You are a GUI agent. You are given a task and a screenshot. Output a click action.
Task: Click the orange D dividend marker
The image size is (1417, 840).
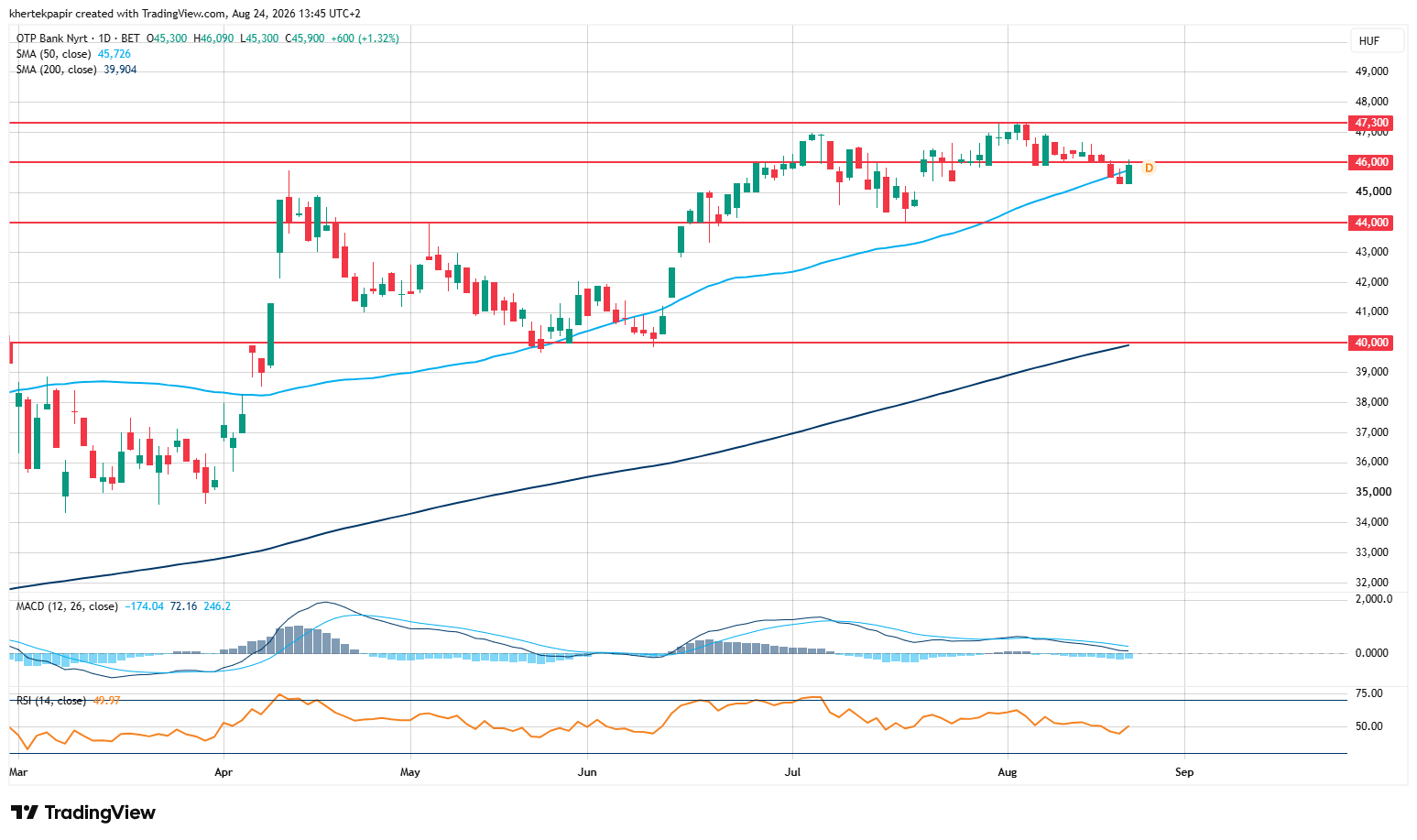(1149, 168)
